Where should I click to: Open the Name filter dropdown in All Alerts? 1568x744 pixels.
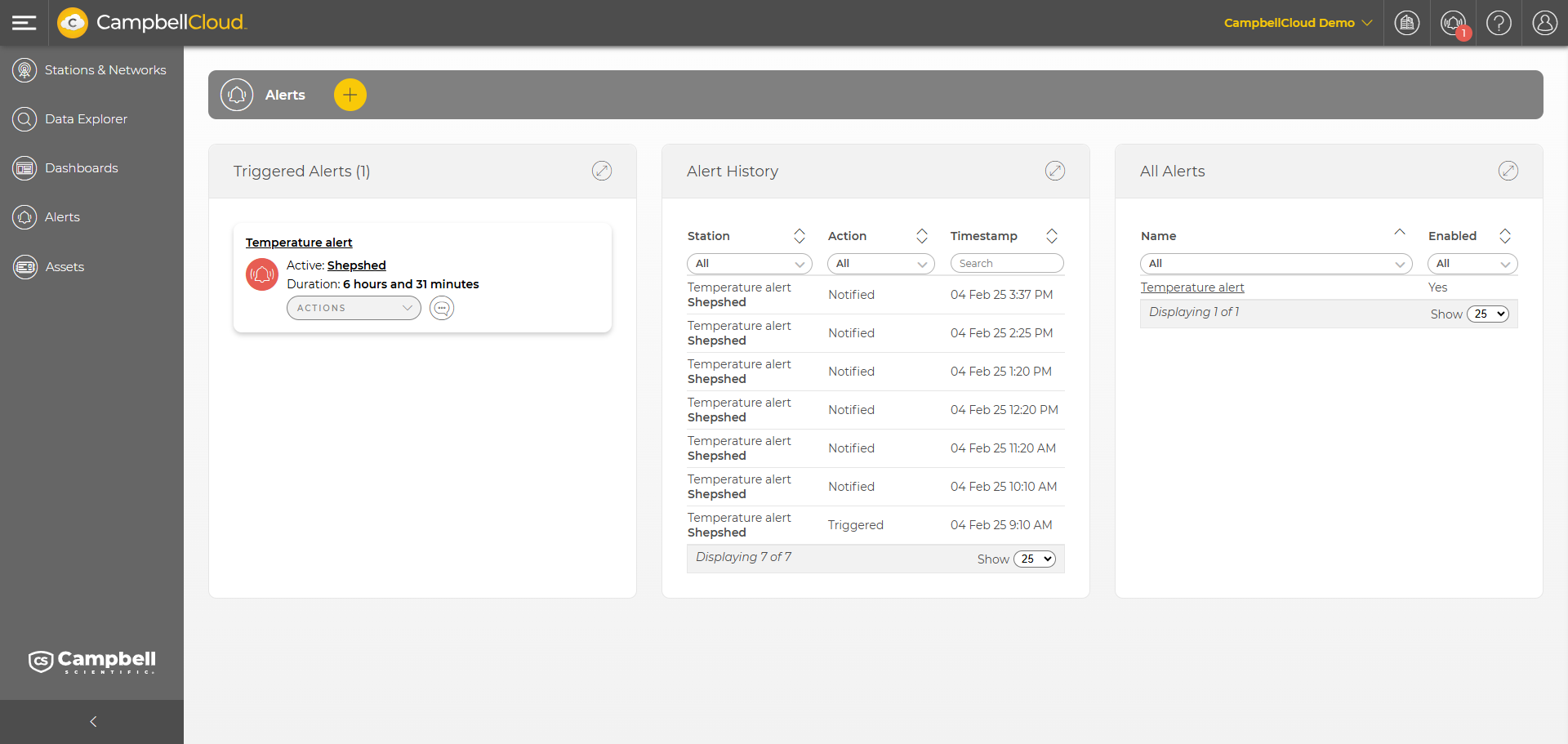click(x=1276, y=264)
